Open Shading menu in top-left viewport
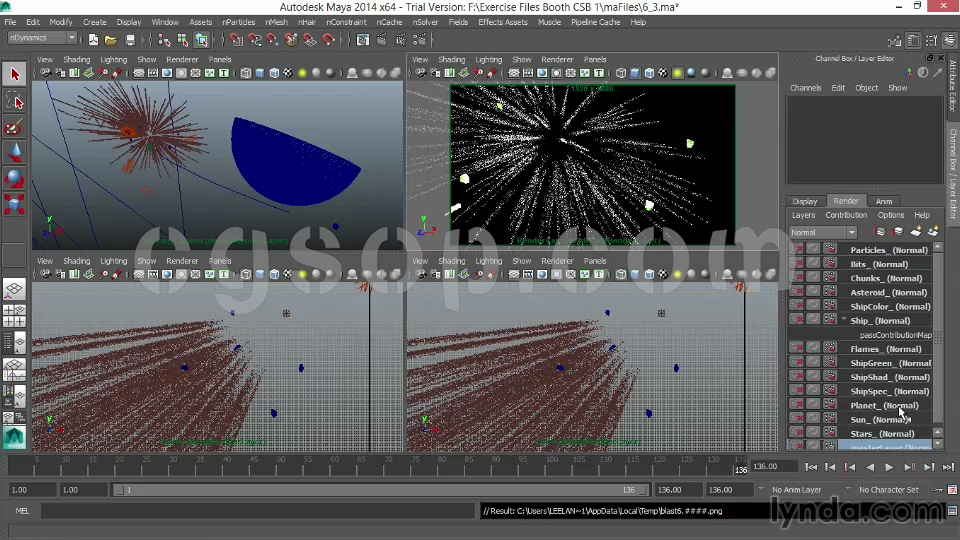The width and height of the screenshot is (960, 540). 77,59
